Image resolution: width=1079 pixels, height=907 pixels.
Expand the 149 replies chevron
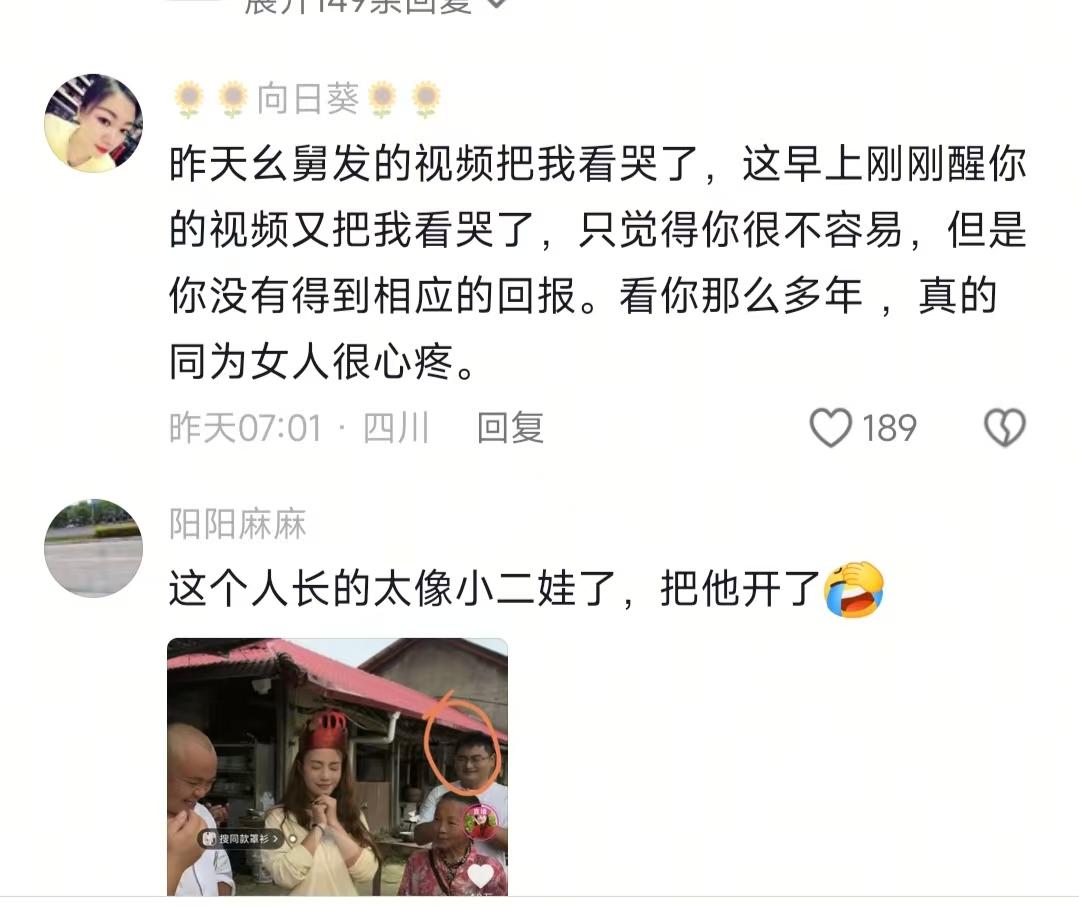(x=497, y=3)
